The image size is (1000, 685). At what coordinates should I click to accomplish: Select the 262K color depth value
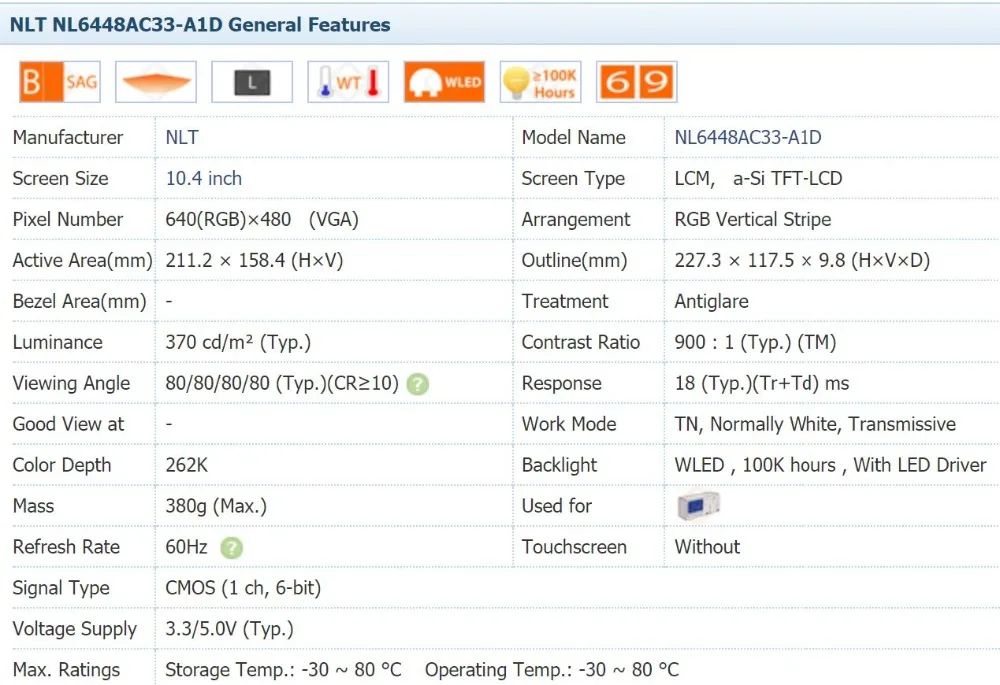186,465
